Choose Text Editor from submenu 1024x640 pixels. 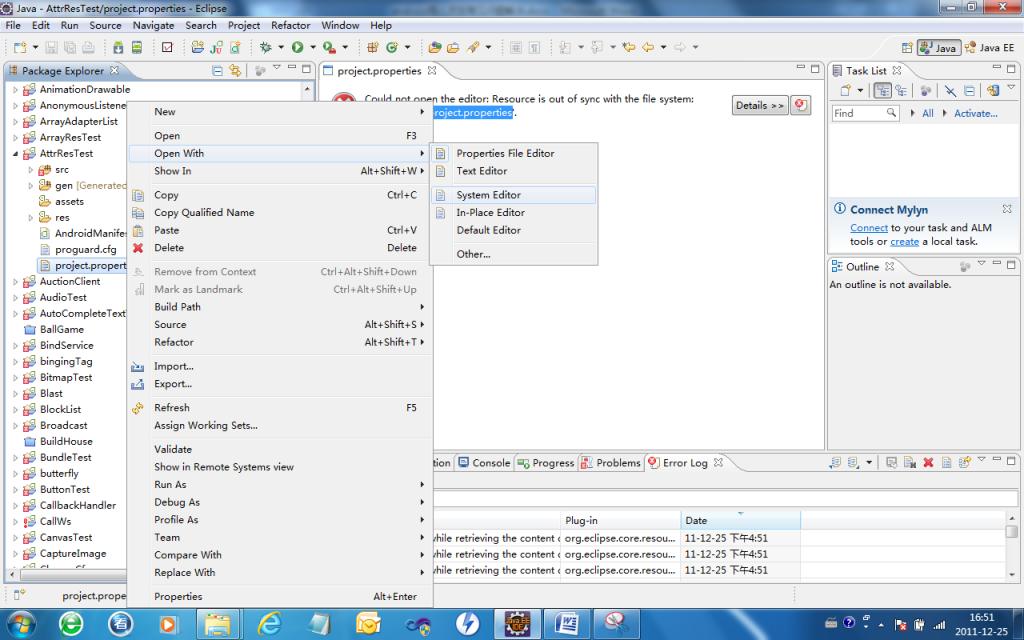coord(513,171)
